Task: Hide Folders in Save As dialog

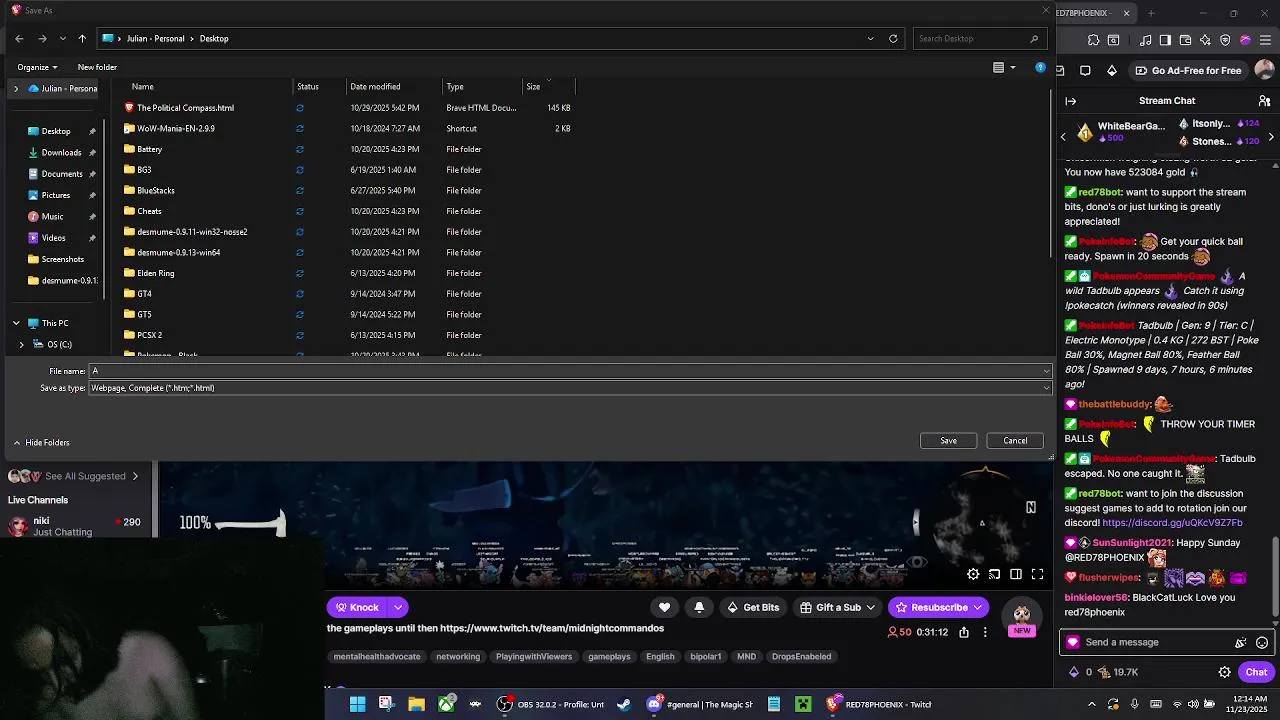Action: (41, 442)
